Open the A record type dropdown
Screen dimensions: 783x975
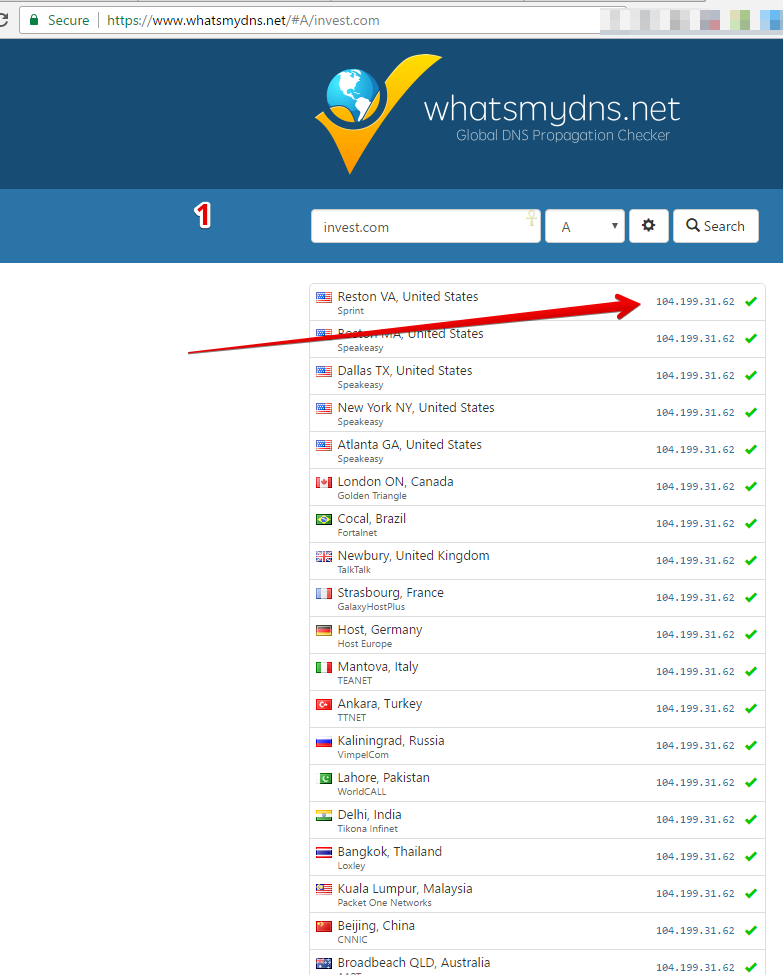pyautogui.click(x=584, y=226)
